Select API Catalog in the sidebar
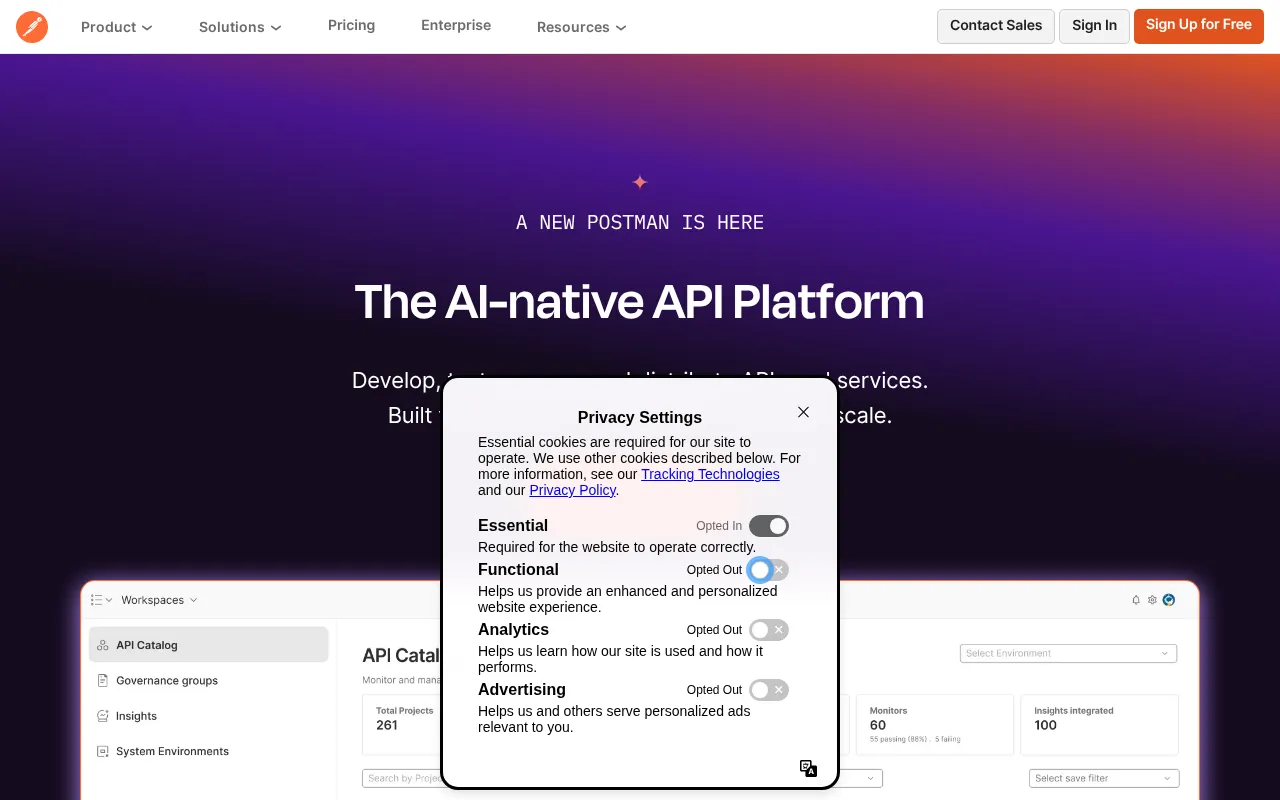The image size is (1280, 800). coord(209,645)
